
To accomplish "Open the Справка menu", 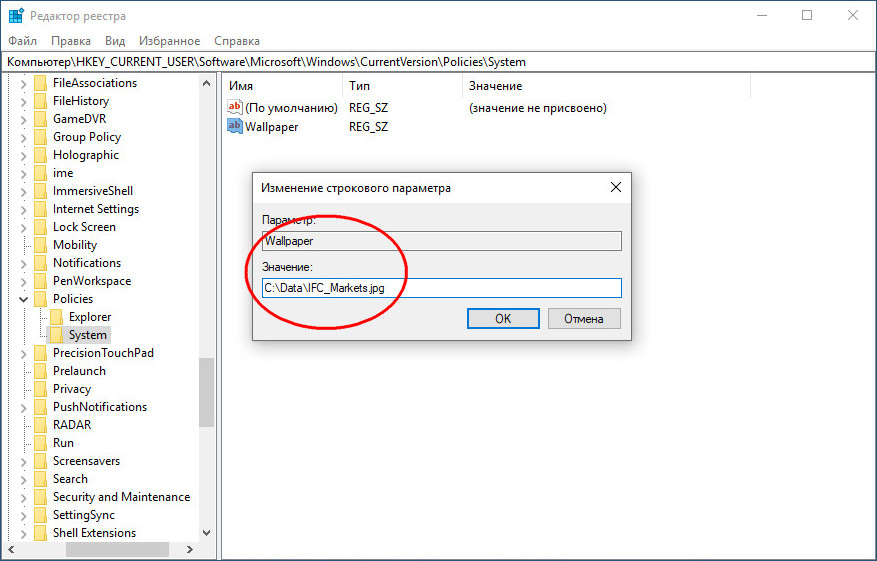I will [x=237, y=41].
